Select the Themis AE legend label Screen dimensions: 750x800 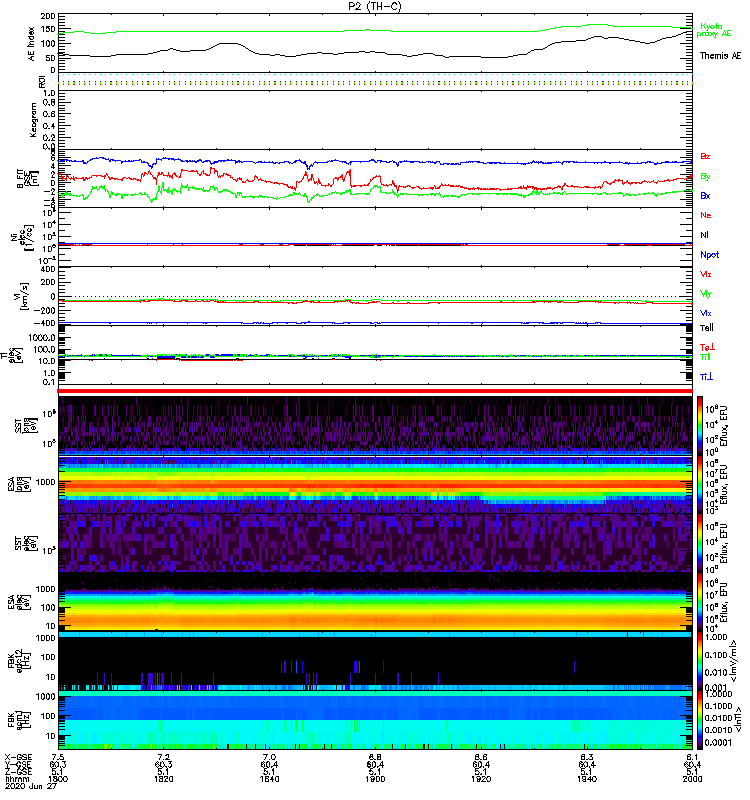(720, 56)
